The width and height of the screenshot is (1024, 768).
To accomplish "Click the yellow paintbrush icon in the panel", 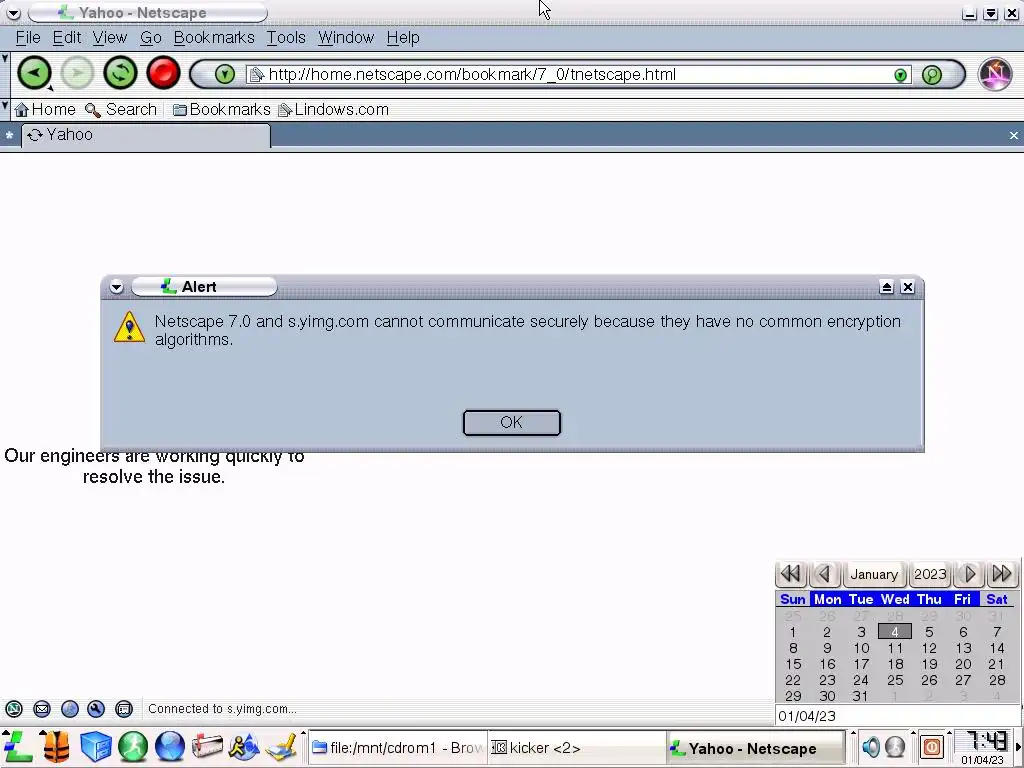I will pos(281,746).
